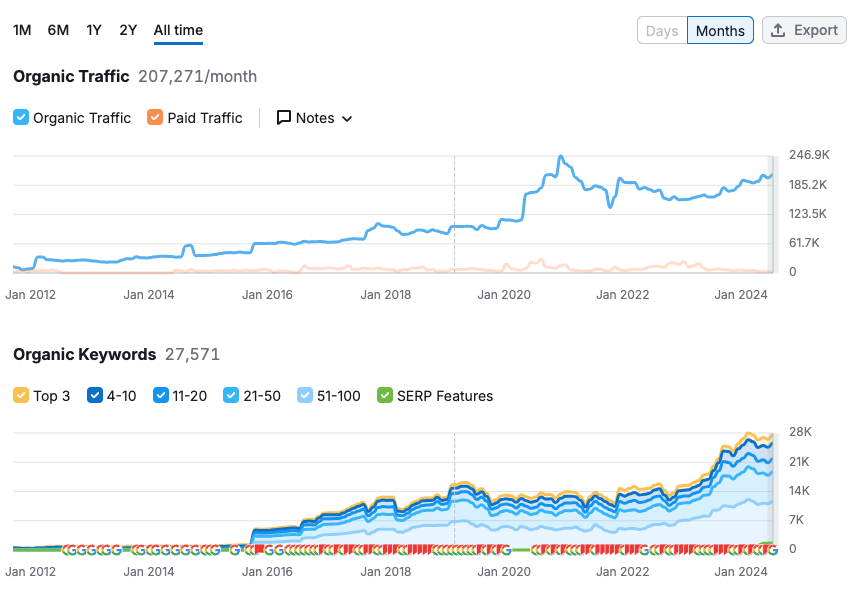863x596 pixels.
Task: Disable the Organic Traffic checkbox
Action: point(21,118)
